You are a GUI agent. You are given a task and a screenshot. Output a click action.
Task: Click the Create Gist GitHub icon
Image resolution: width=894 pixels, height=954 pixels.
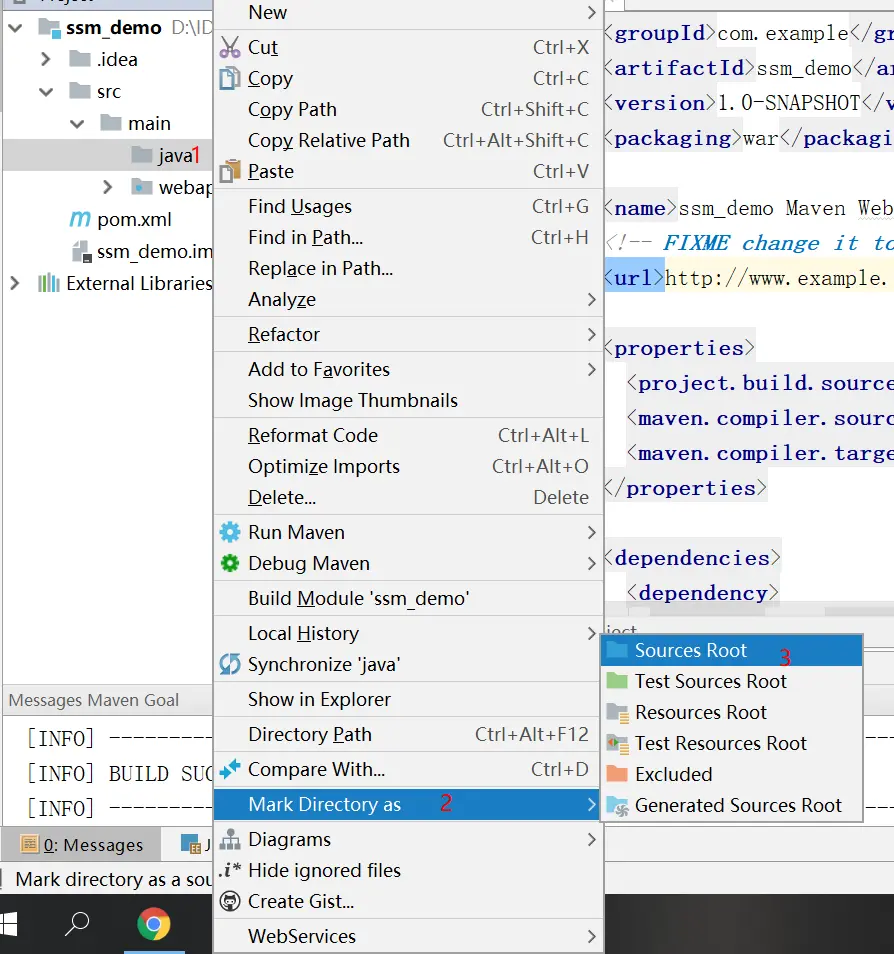pyautogui.click(x=230, y=902)
